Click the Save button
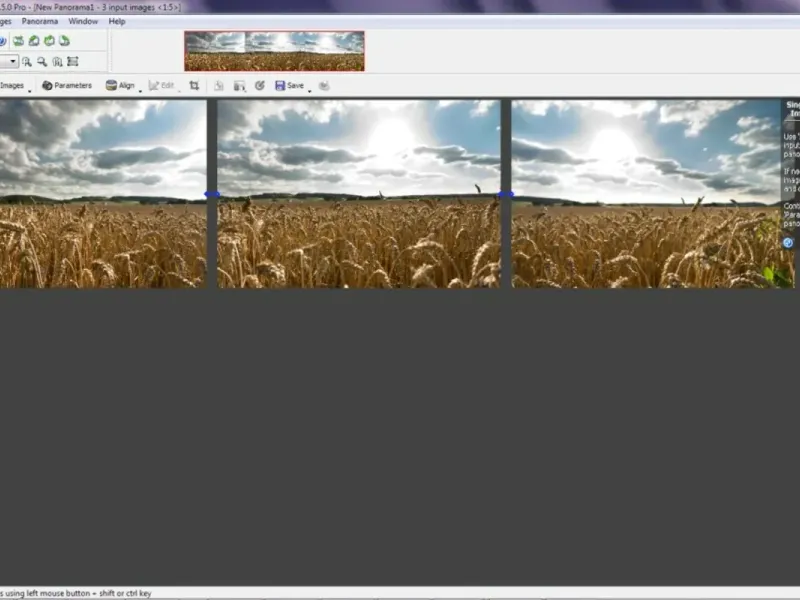 (x=289, y=86)
